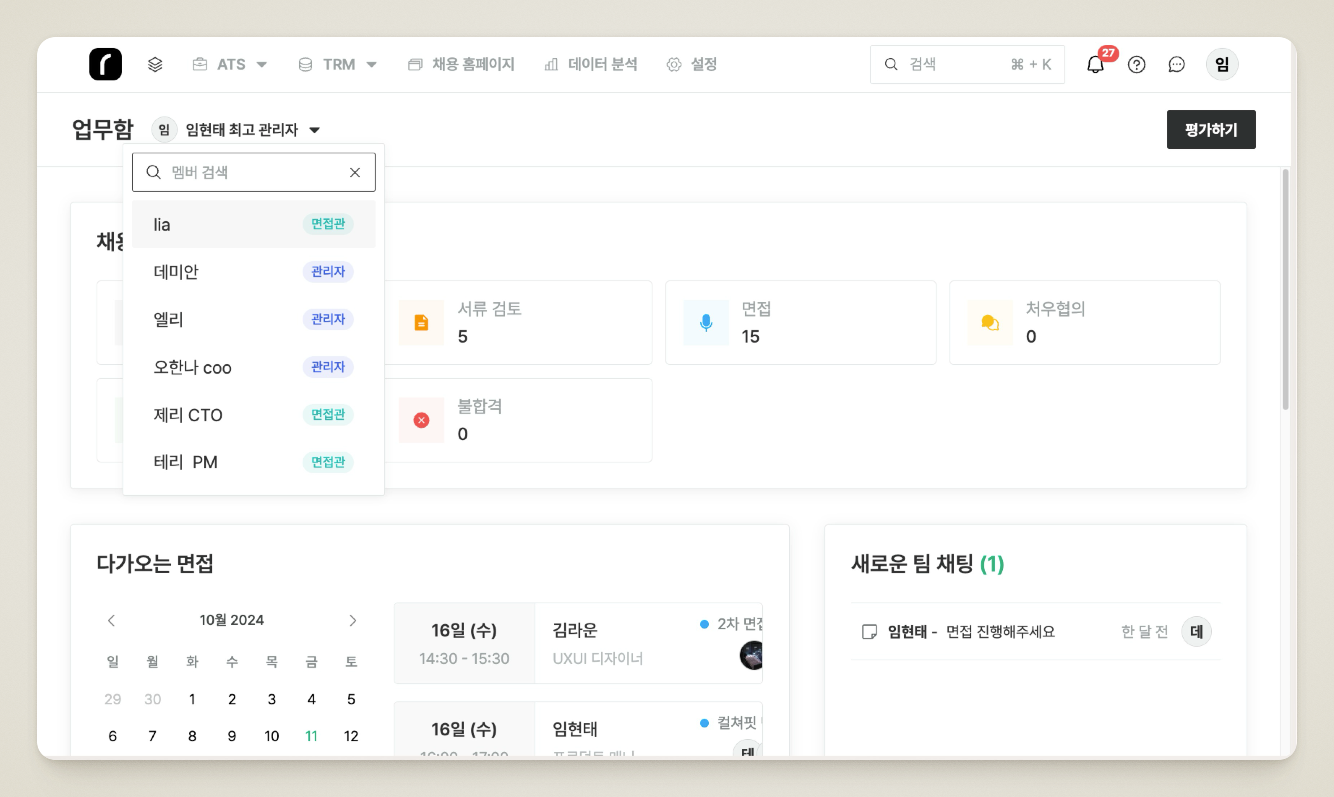This screenshot has width=1334, height=797.
Task: Open the 데이터 분석 menu item
Action: pyautogui.click(x=591, y=64)
